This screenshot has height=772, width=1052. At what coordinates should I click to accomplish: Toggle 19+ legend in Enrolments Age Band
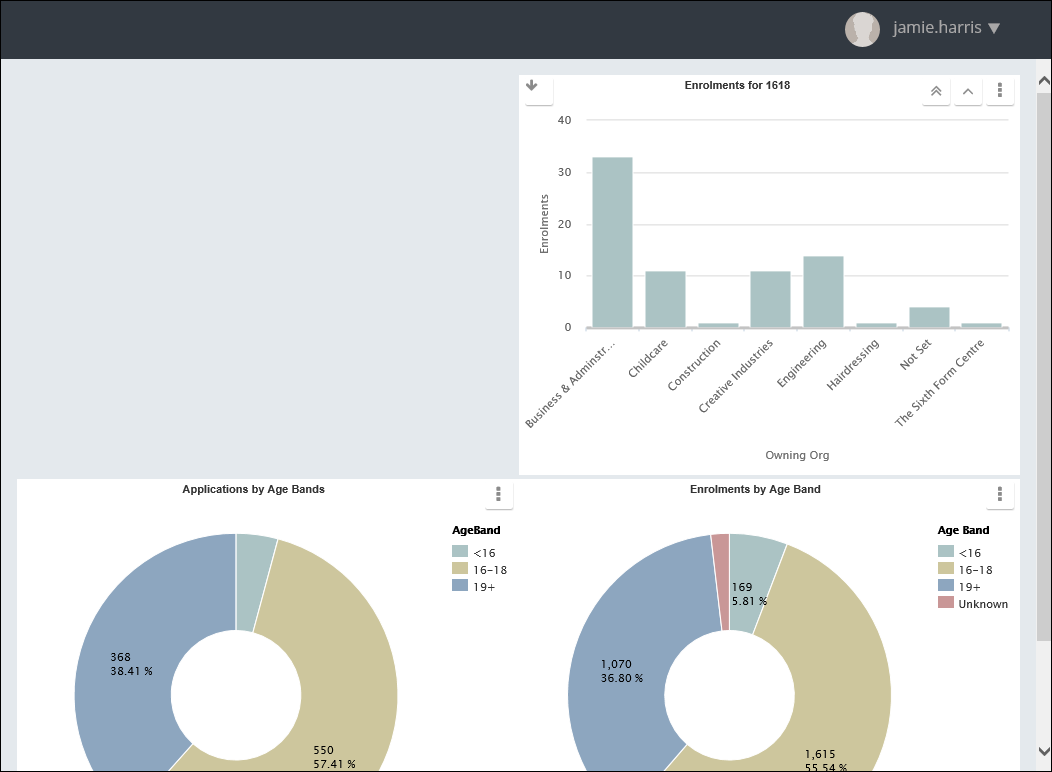(x=969, y=587)
